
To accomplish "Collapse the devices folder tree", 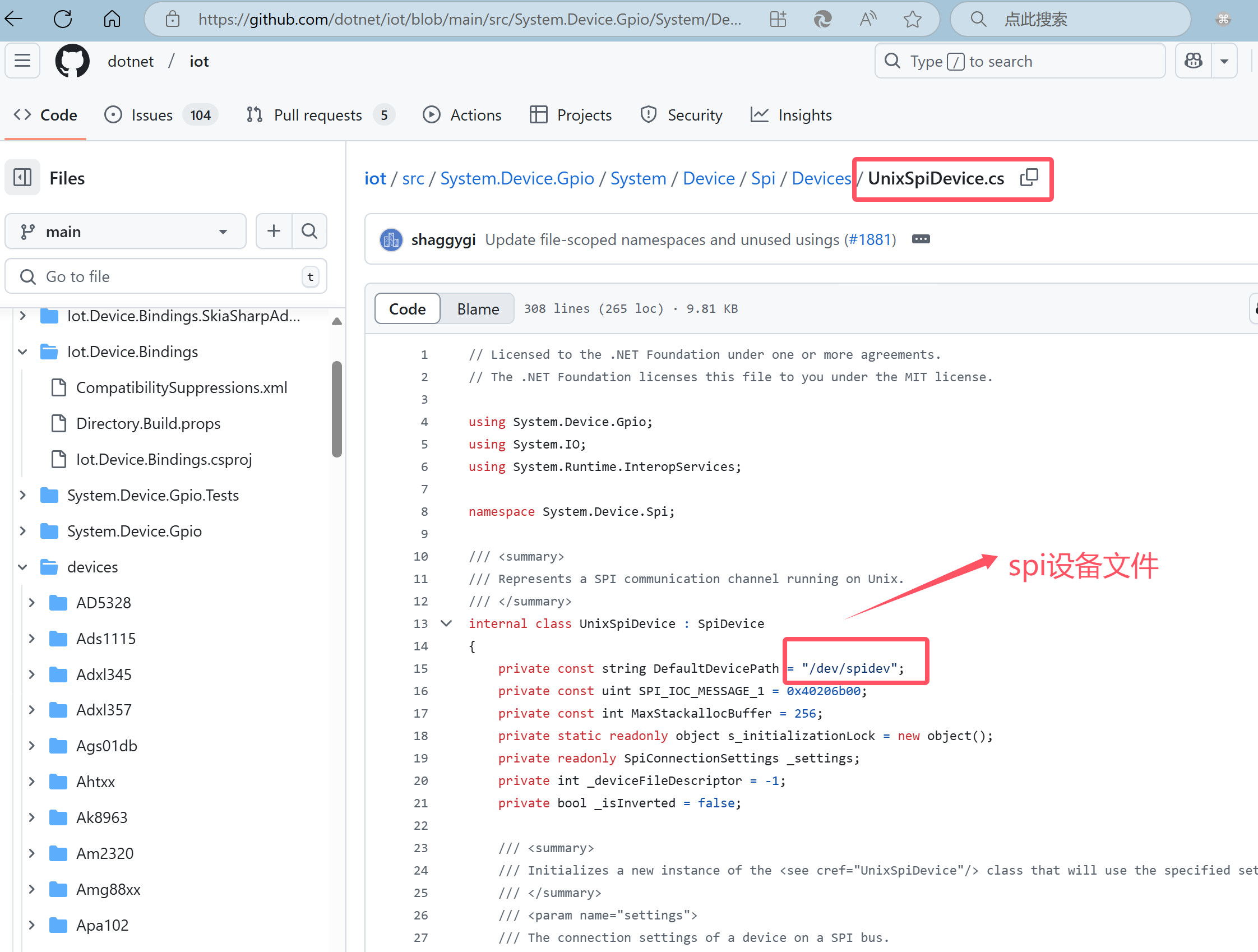I will (x=23, y=567).
